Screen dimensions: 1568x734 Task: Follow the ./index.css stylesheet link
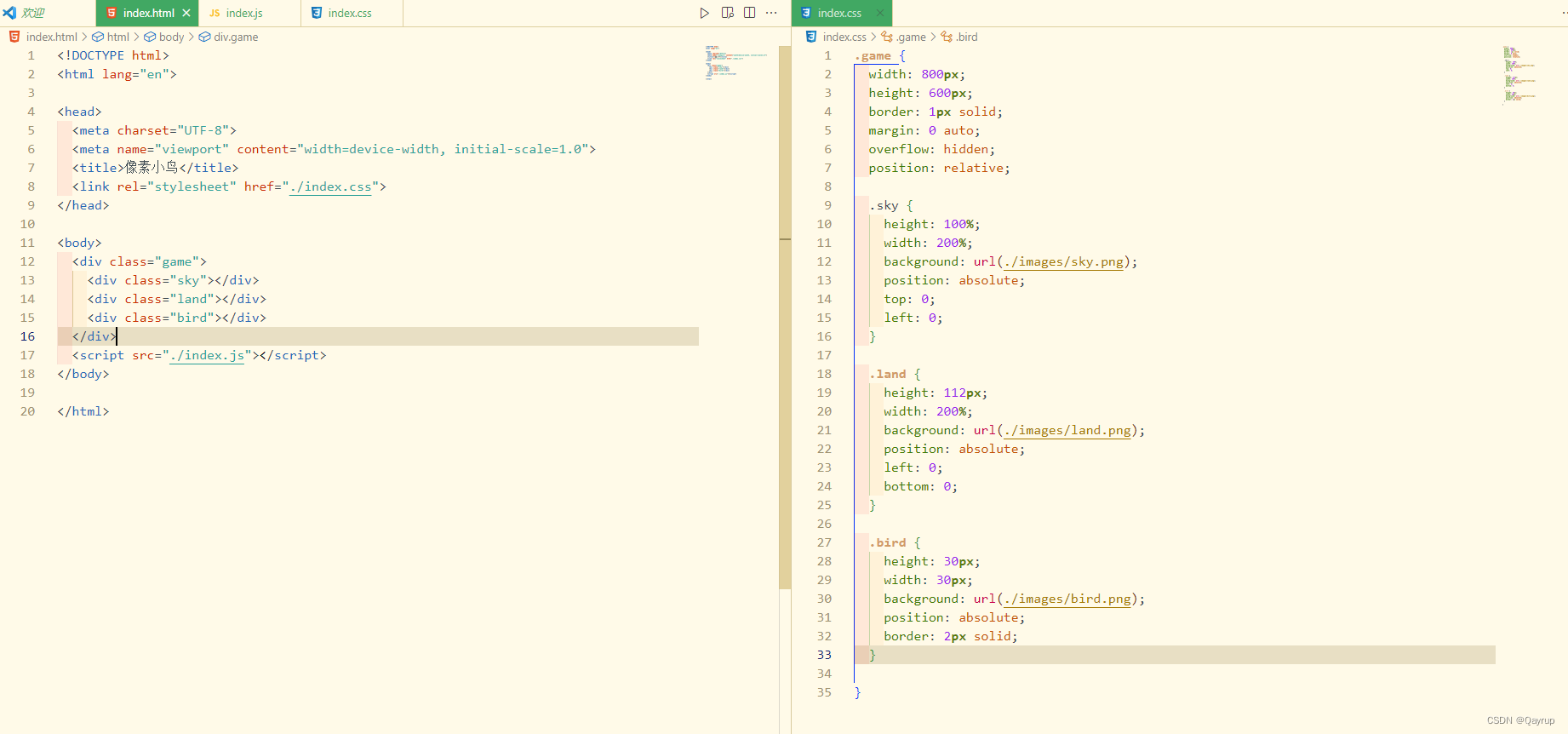click(x=330, y=186)
